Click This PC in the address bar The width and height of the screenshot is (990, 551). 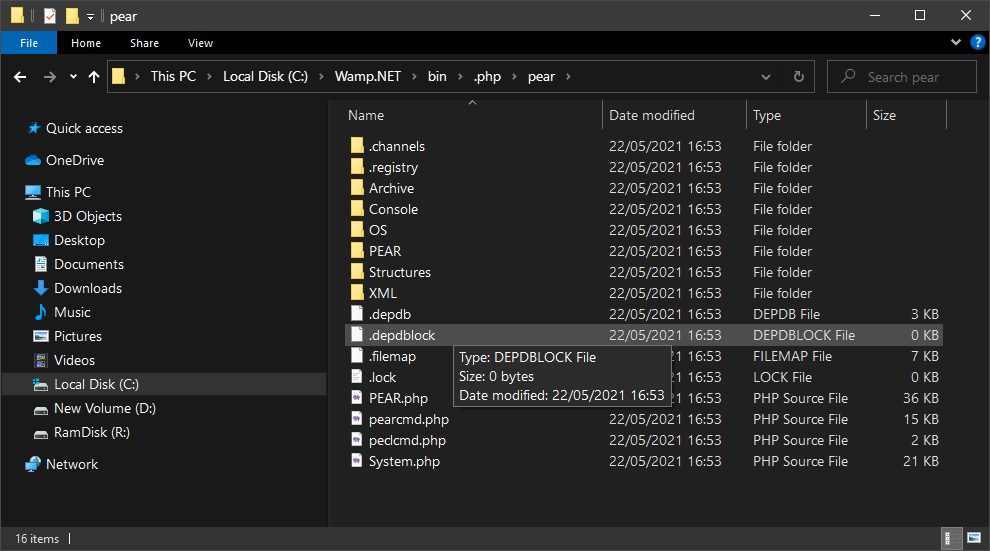click(x=173, y=76)
